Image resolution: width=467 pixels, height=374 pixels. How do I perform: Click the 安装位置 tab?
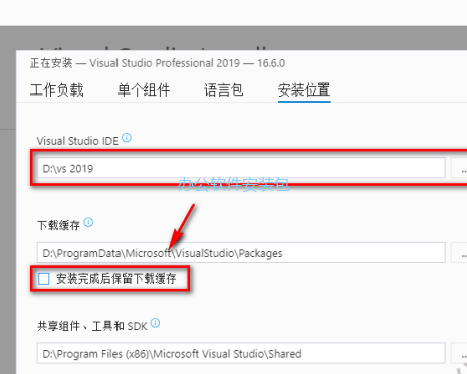pyautogui.click(x=304, y=90)
